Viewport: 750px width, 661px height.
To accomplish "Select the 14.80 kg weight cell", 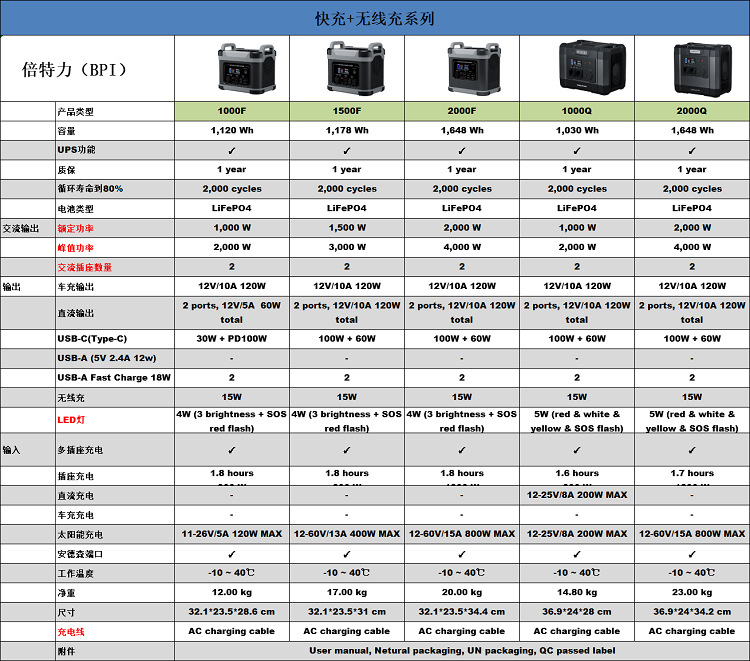I will 577,592.
